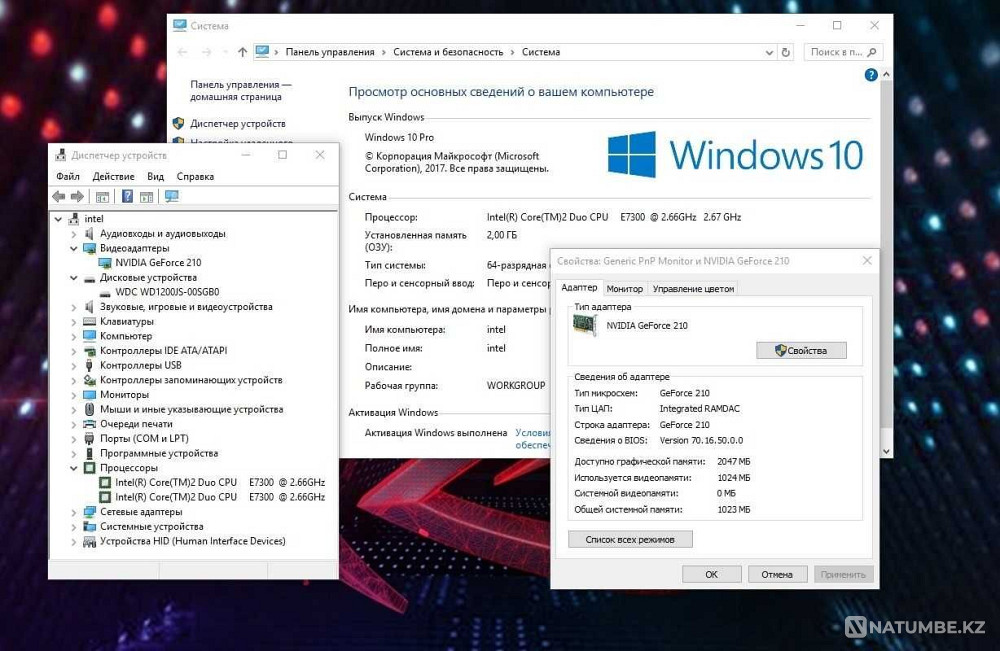Click the properties dialog scrollbar arrow
Image resolution: width=1000 pixels, height=651 pixels.
click(884, 450)
